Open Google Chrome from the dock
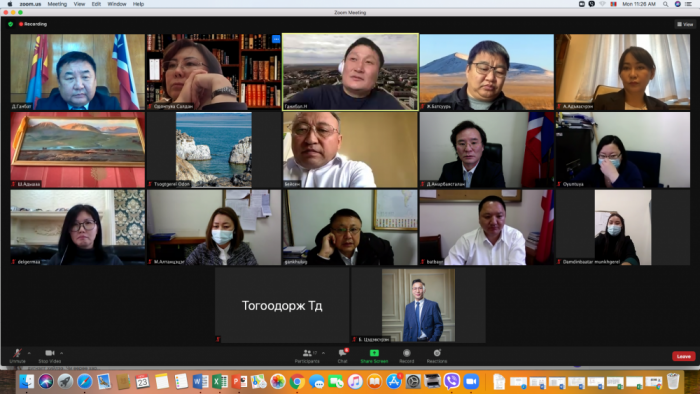The height and width of the screenshot is (394, 700). tap(297, 382)
